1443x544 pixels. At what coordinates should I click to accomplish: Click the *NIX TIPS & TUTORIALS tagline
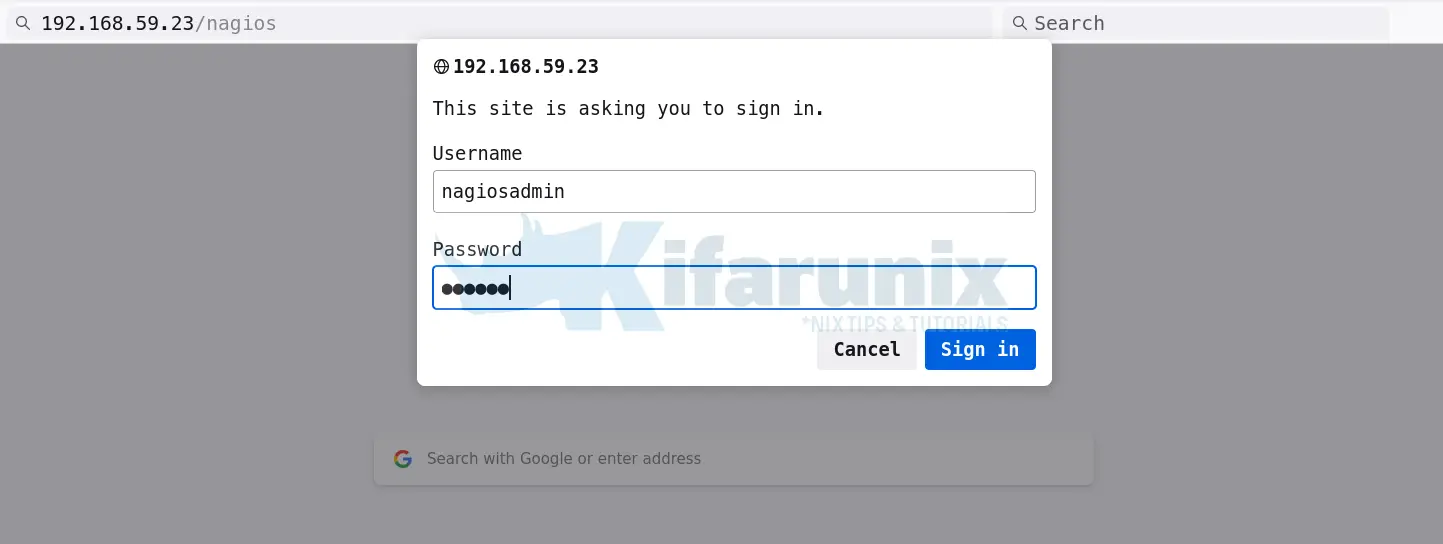(905, 322)
